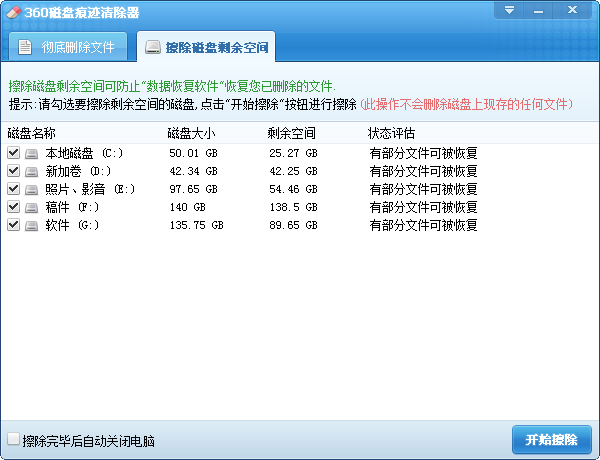600x460 pixels.
Task: Click the disk icon on 擦除磁盘剩余空间 tab
Action: click(152, 47)
